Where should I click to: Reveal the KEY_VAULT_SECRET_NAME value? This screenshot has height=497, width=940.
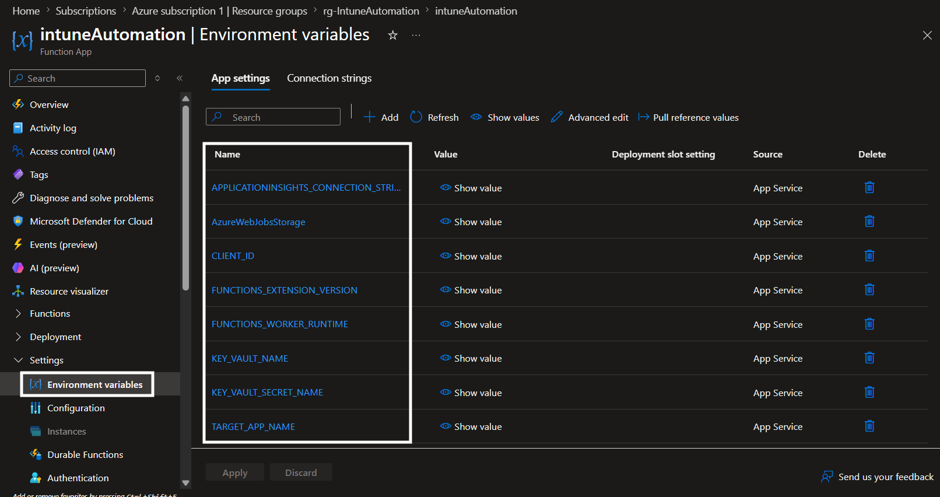point(471,392)
